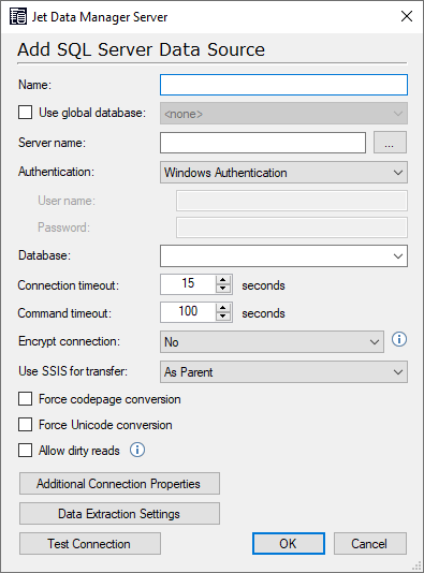Enable Allow dirty reads checkbox
The image size is (424, 573).
[x=25, y=450]
